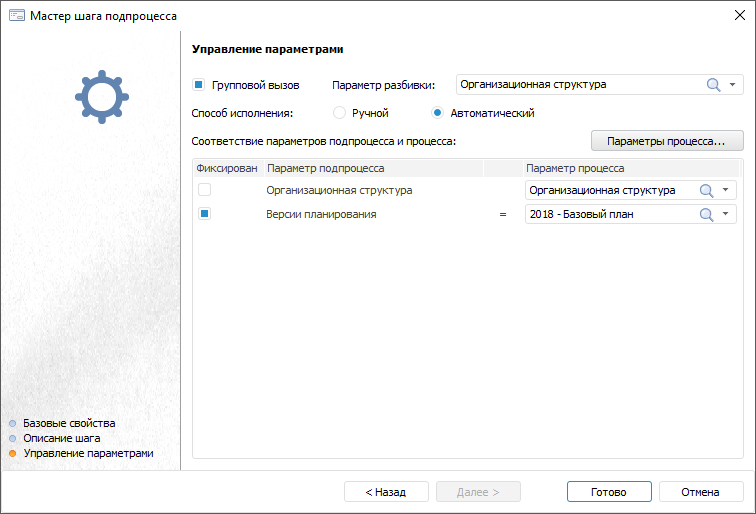756x514 pixels.
Task: Go to Описание шага wizard step
Action: (x=61, y=438)
